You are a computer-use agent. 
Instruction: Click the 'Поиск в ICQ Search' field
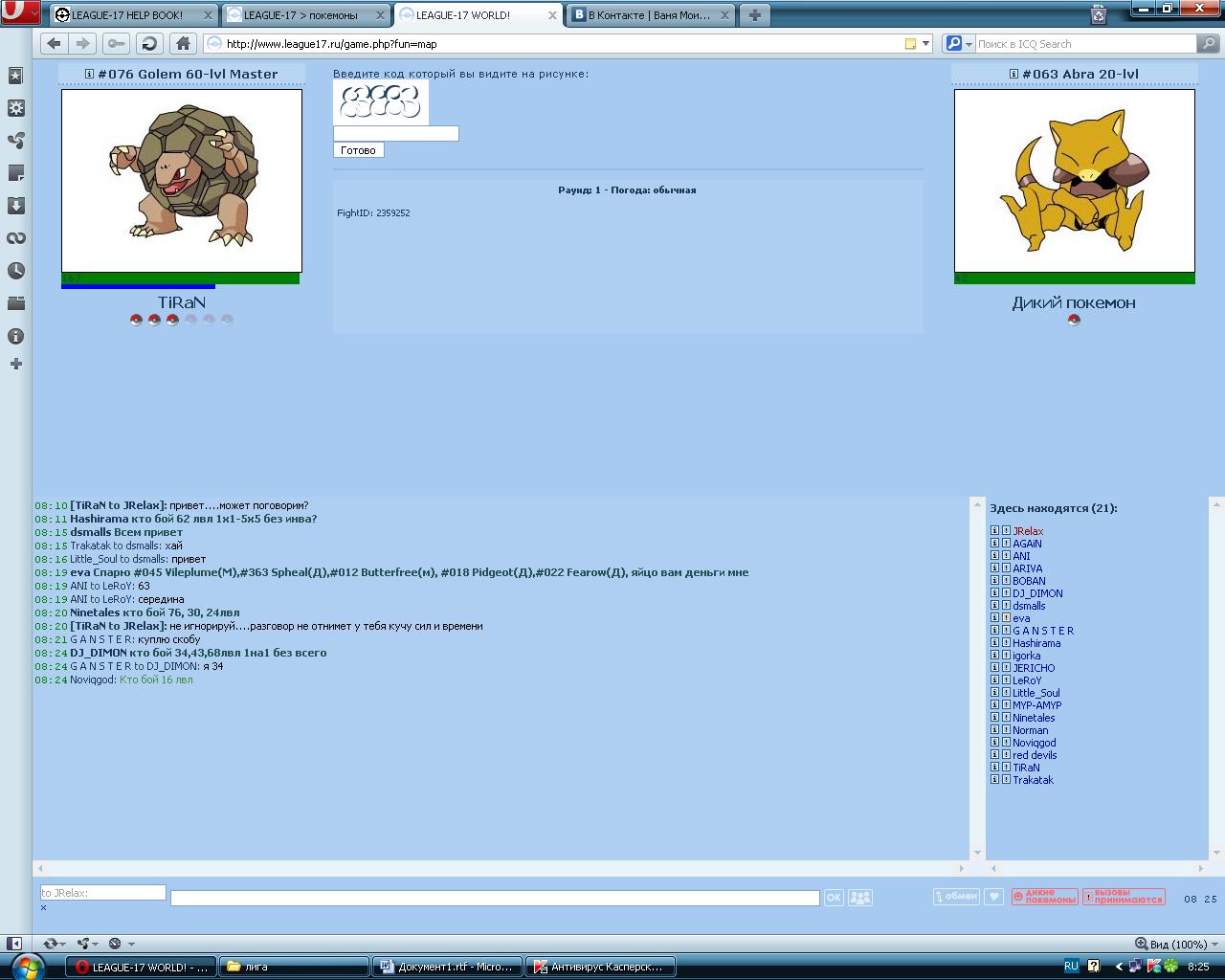(x=1085, y=44)
